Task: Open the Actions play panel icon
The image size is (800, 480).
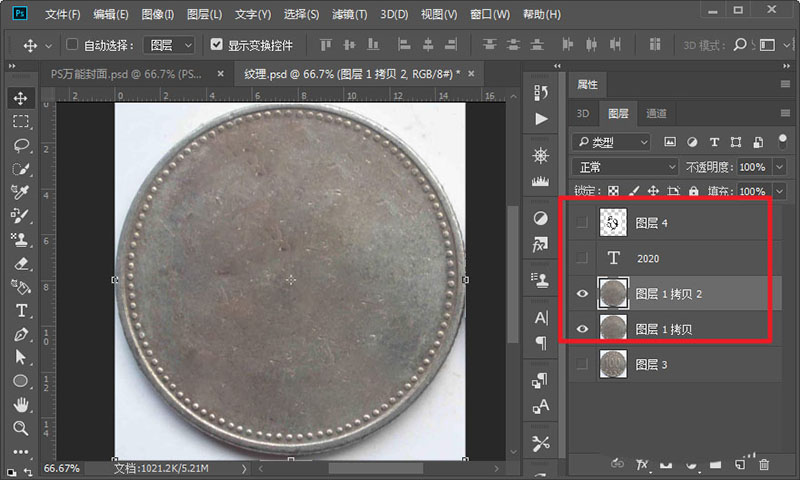Action: (541, 119)
